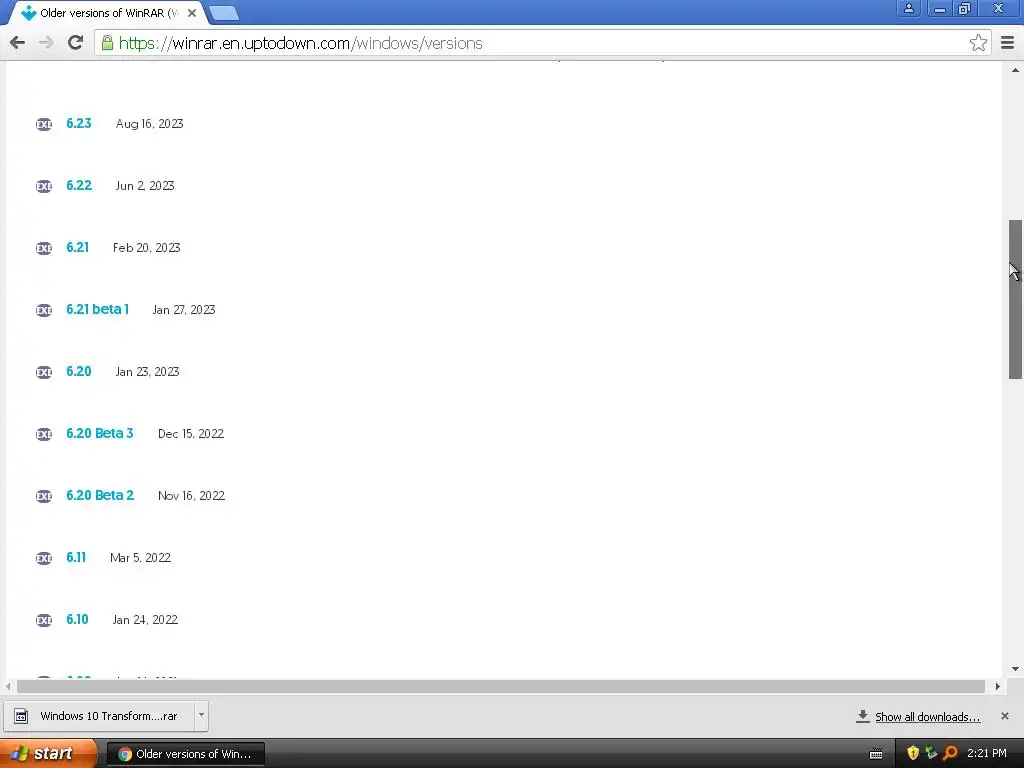Click the shield security tray icon
This screenshot has width=1024, height=768.
tap(913, 753)
